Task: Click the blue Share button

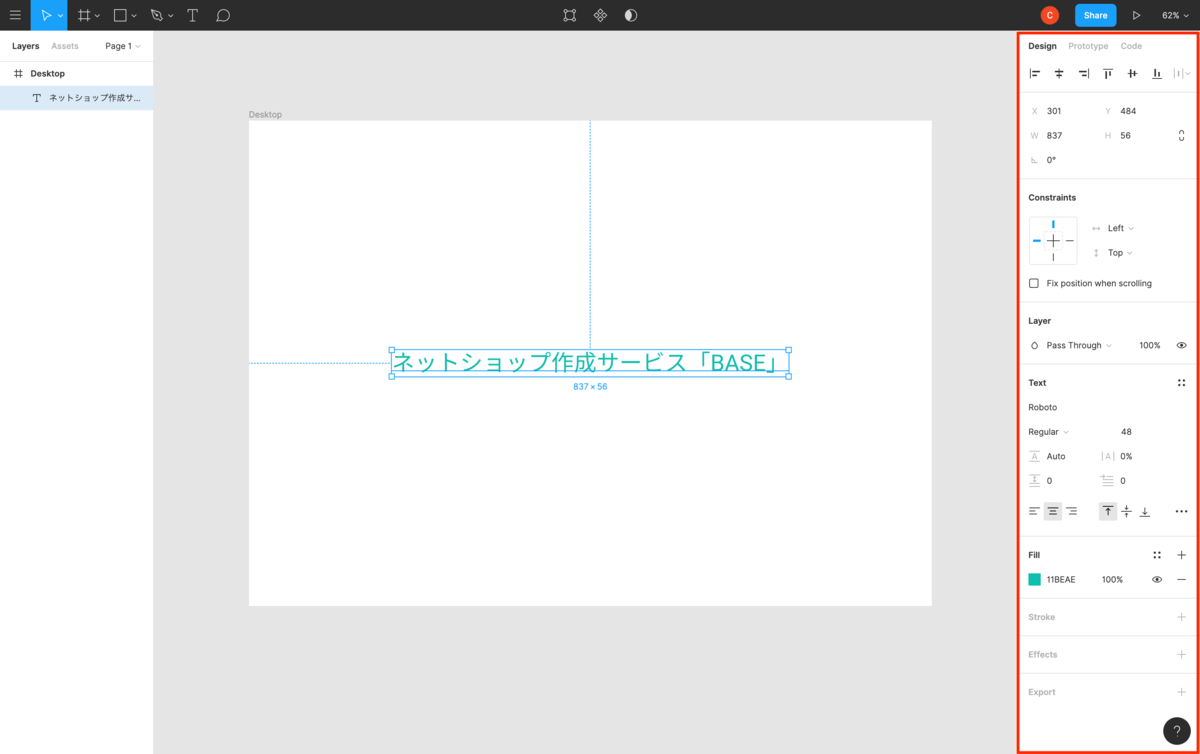Action: (1095, 15)
